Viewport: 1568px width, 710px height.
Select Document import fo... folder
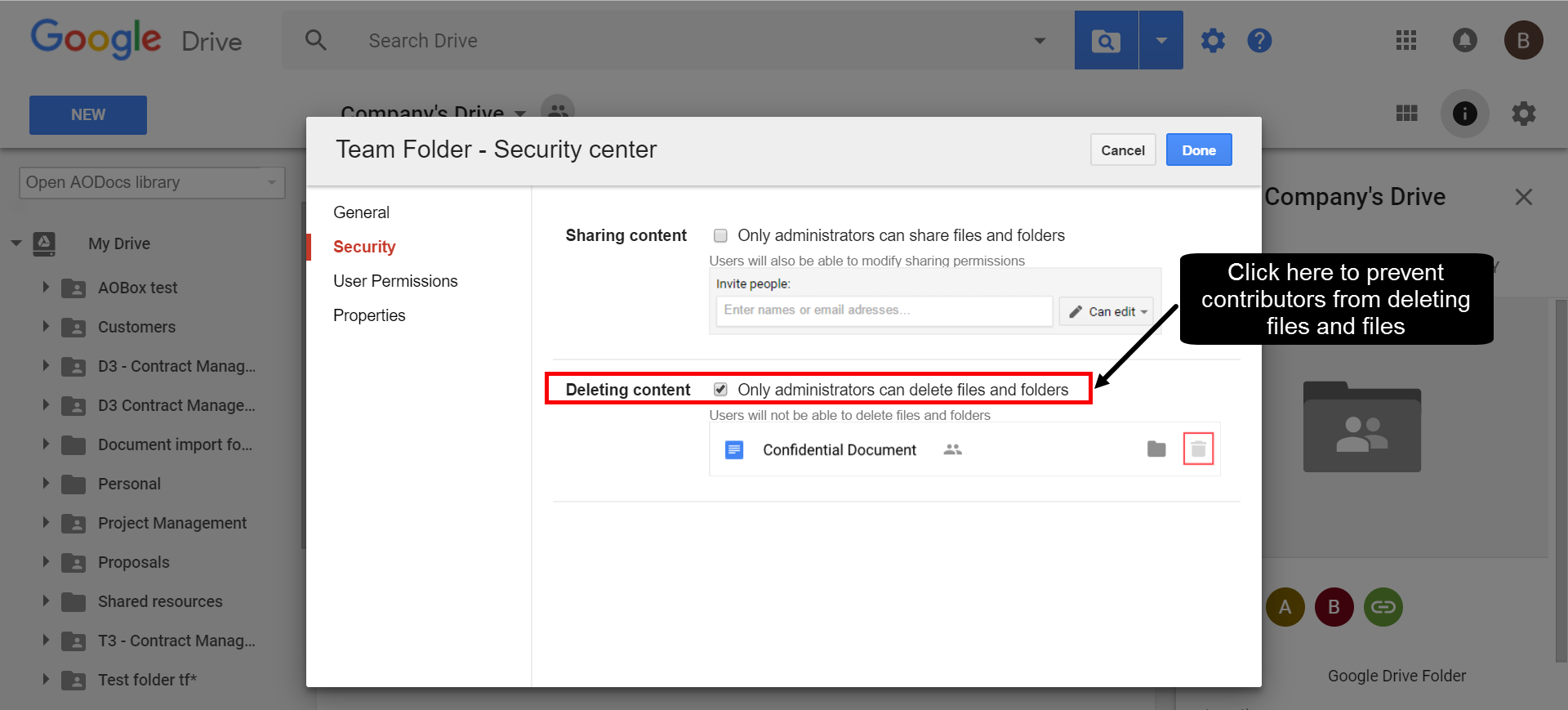(175, 444)
